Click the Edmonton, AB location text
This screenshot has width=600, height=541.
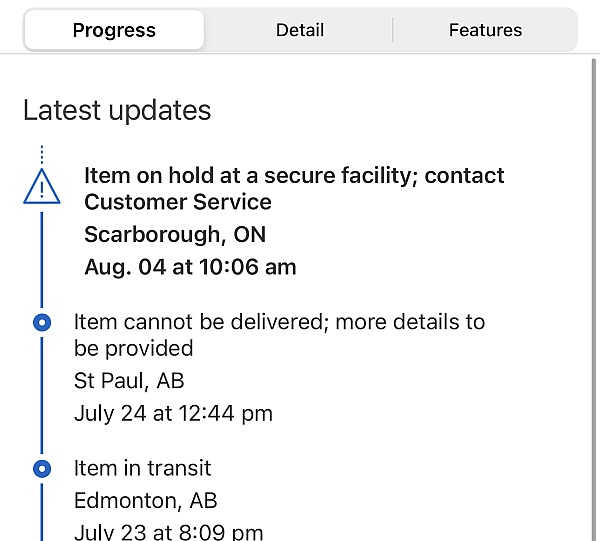click(x=145, y=500)
